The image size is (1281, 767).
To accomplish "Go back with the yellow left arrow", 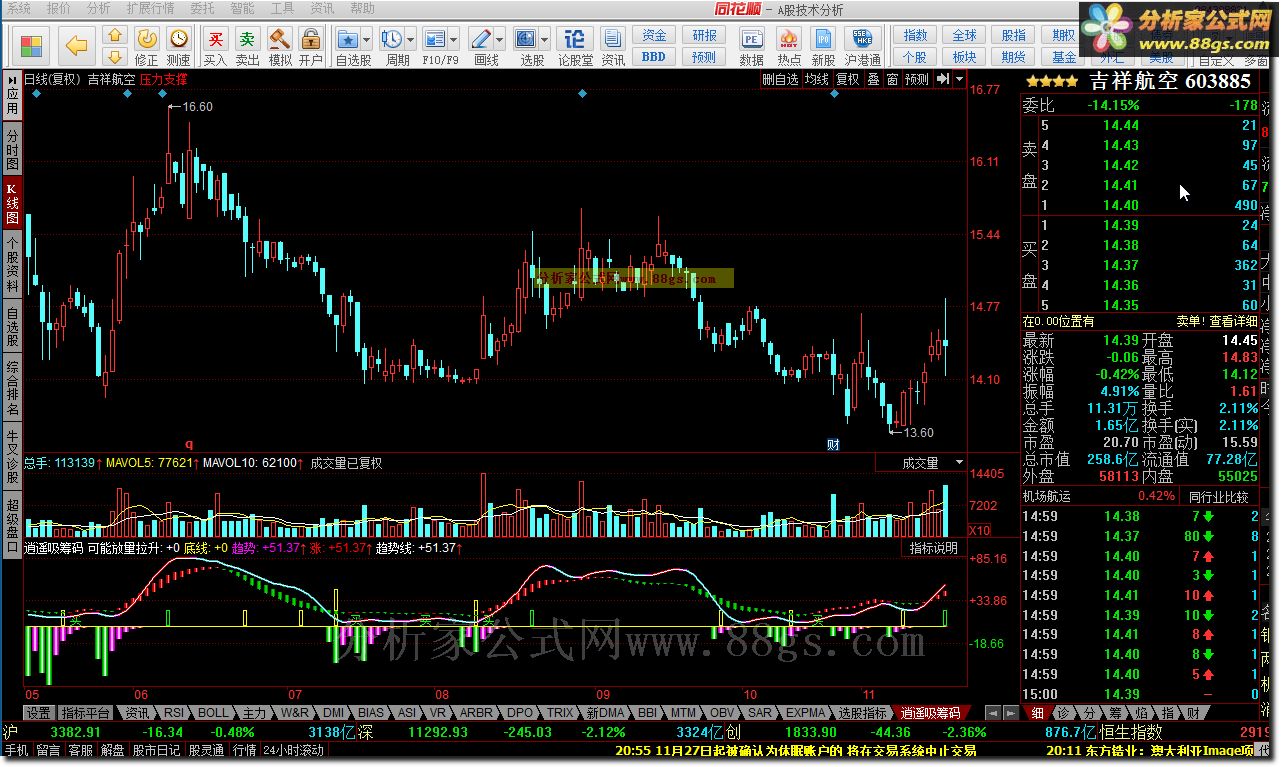I will [77, 46].
